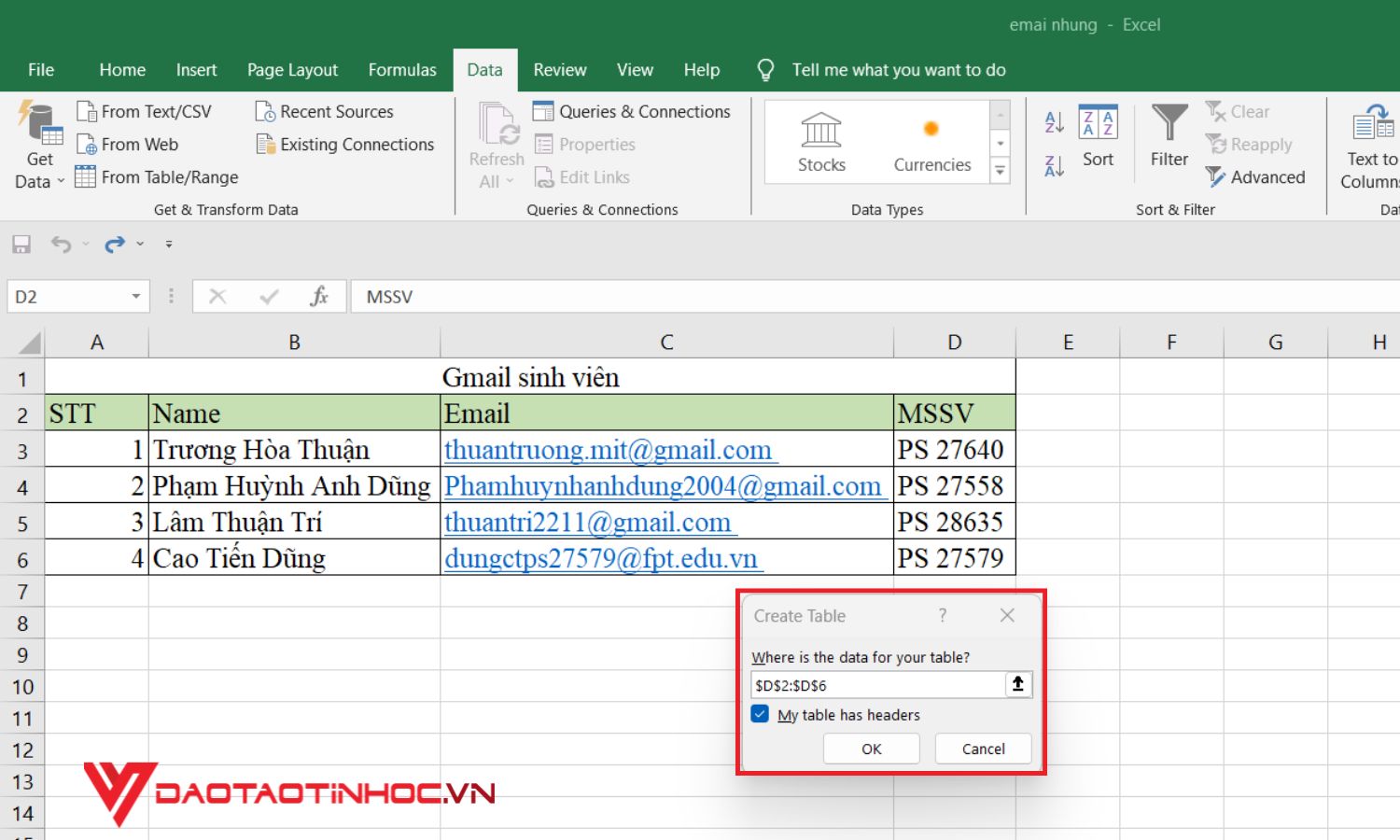Expand the Data Types gallery
The height and width of the screenshot is (840, 1400).
click(1001, 171)
